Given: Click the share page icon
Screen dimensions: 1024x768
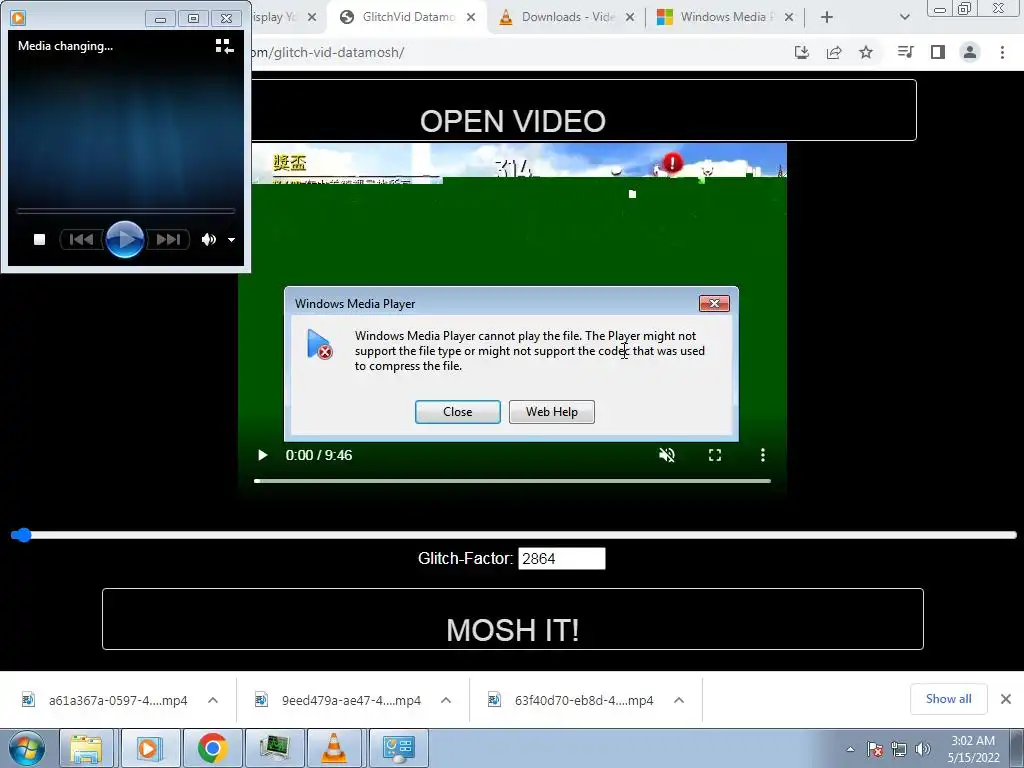Looking at the screenshot, I should point(834,52).
